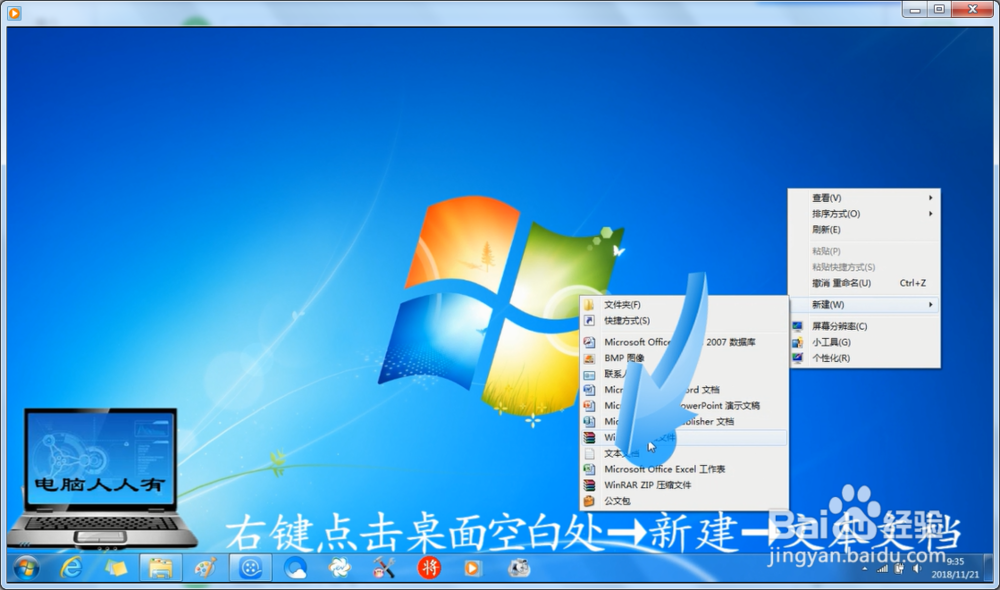Screen dimensions: 1000x590
Task: Close the video player window
Action: click(973, 10)
